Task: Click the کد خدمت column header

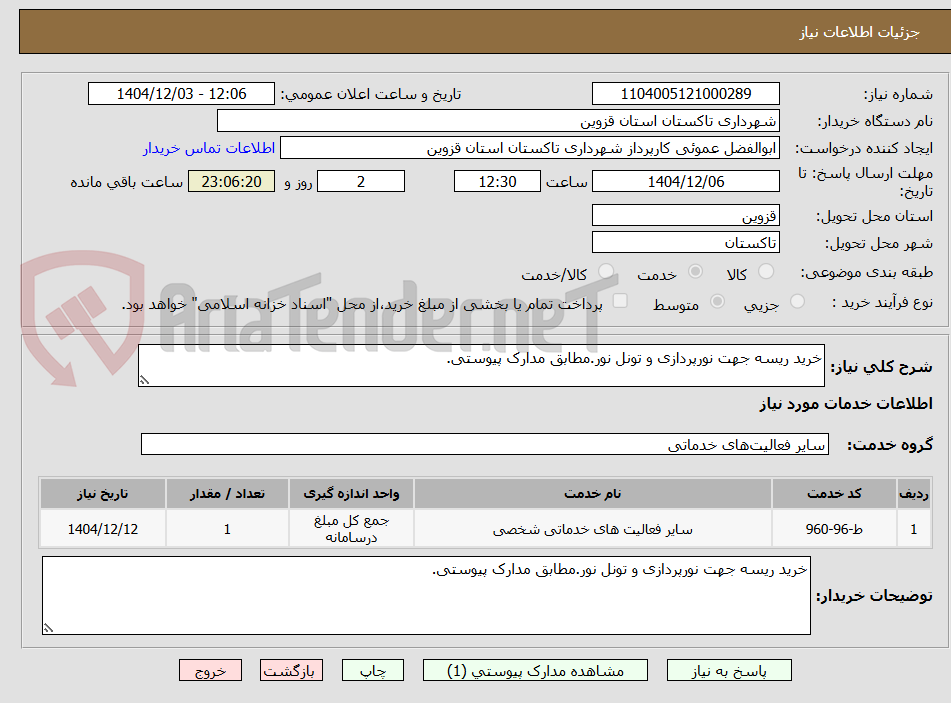Action: click(x=833, y=494)
